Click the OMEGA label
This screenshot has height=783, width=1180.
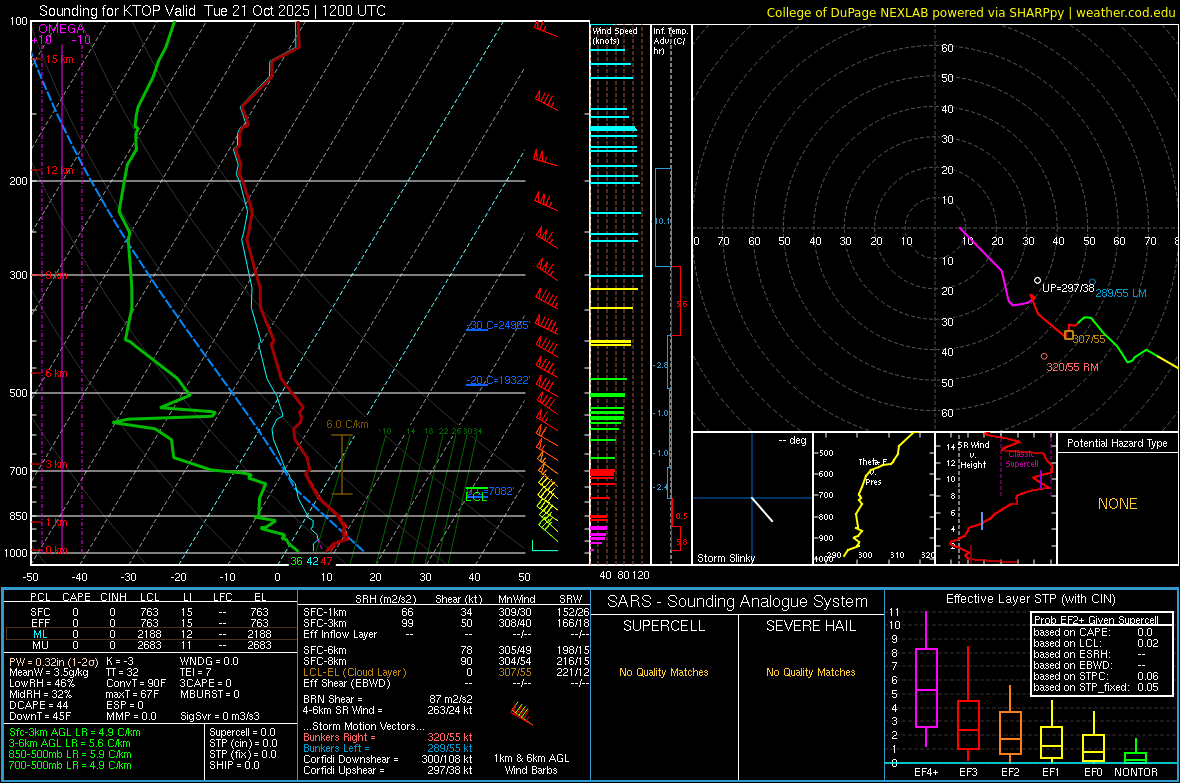[x=62, y=29]
